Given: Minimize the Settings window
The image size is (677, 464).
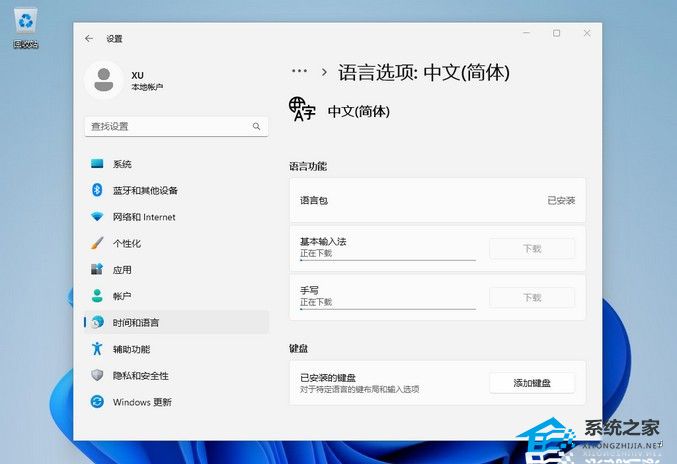Looking at the screenshot, I should pos(527,33).
